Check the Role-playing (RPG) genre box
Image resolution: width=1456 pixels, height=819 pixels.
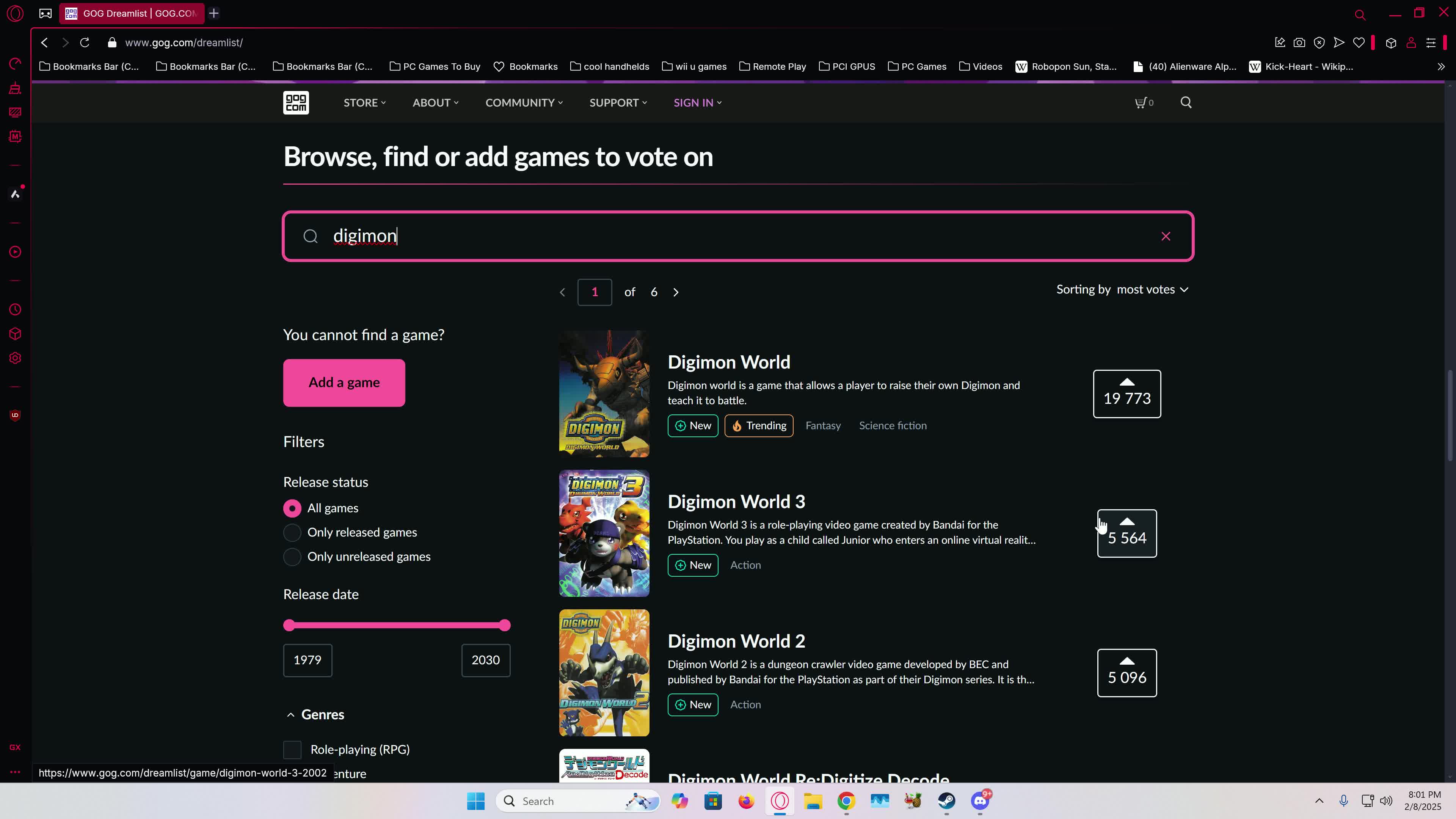pyautogui.click(x=292, y=750)
